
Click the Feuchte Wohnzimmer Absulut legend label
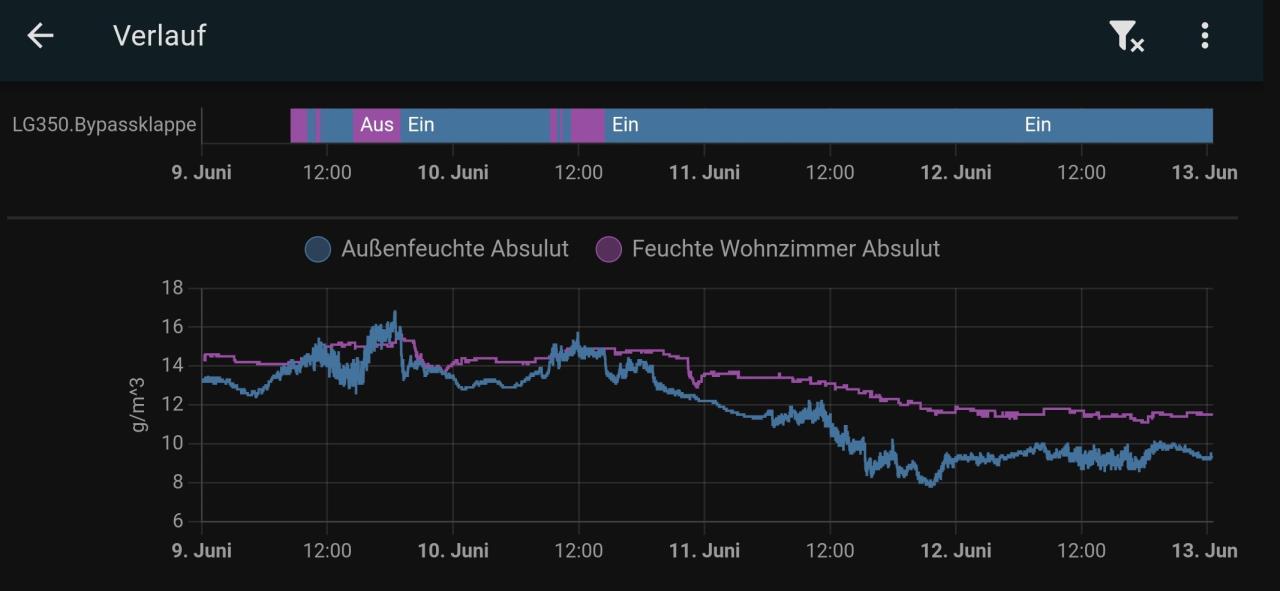click(786, 249)
